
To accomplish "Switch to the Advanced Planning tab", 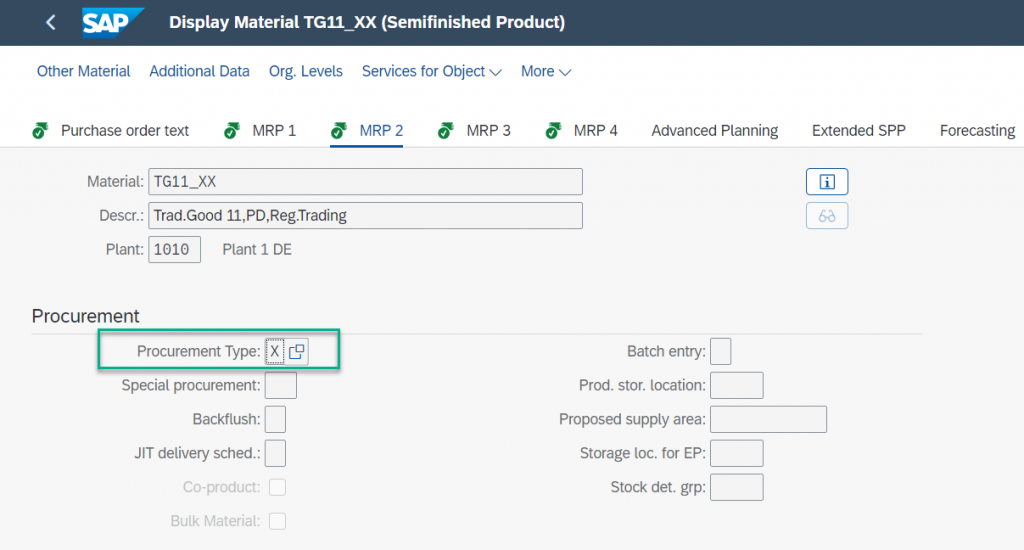I will tap(714, 131).
